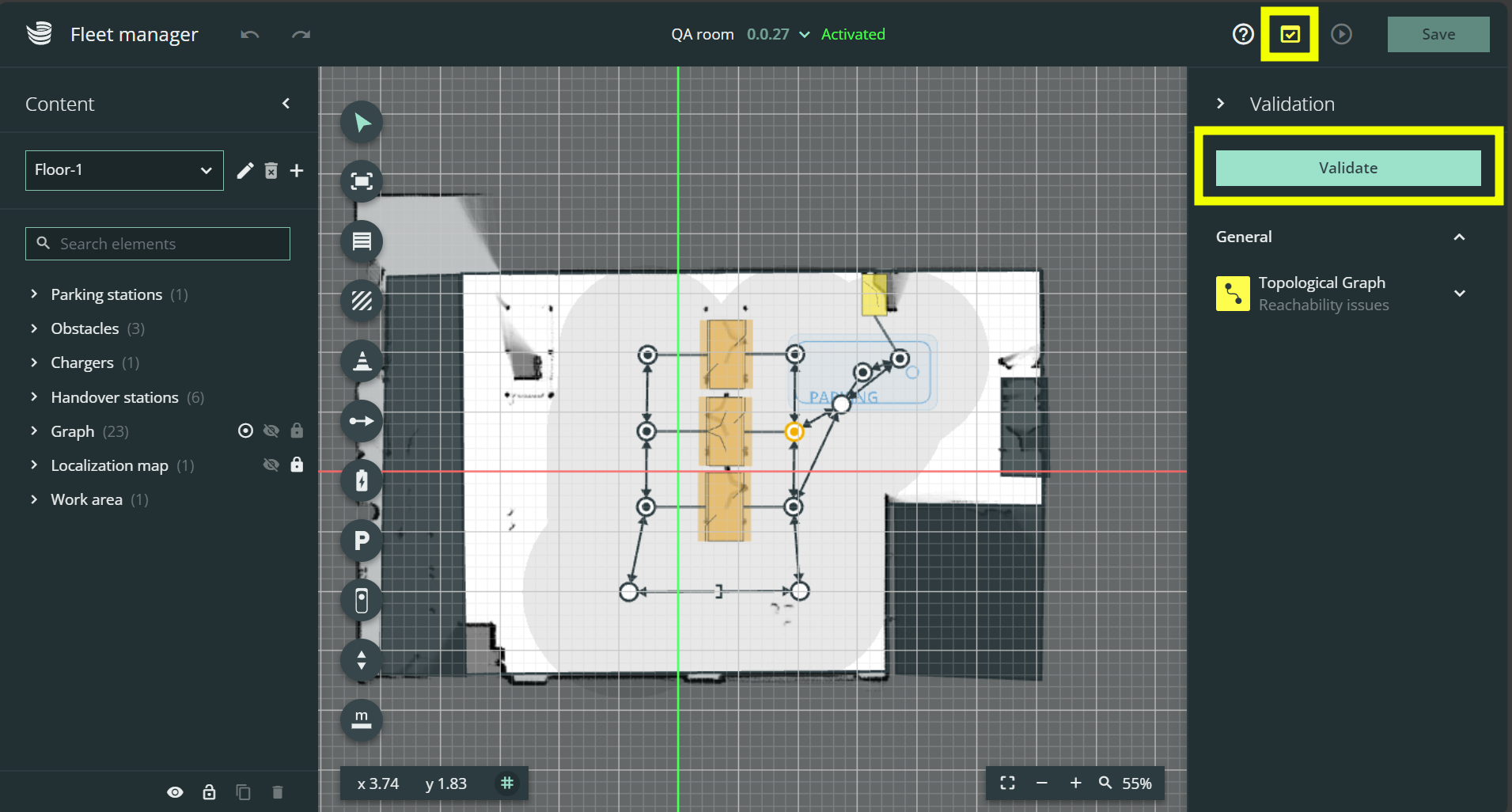Toggle the grid snap hash button

pos(507,783)
